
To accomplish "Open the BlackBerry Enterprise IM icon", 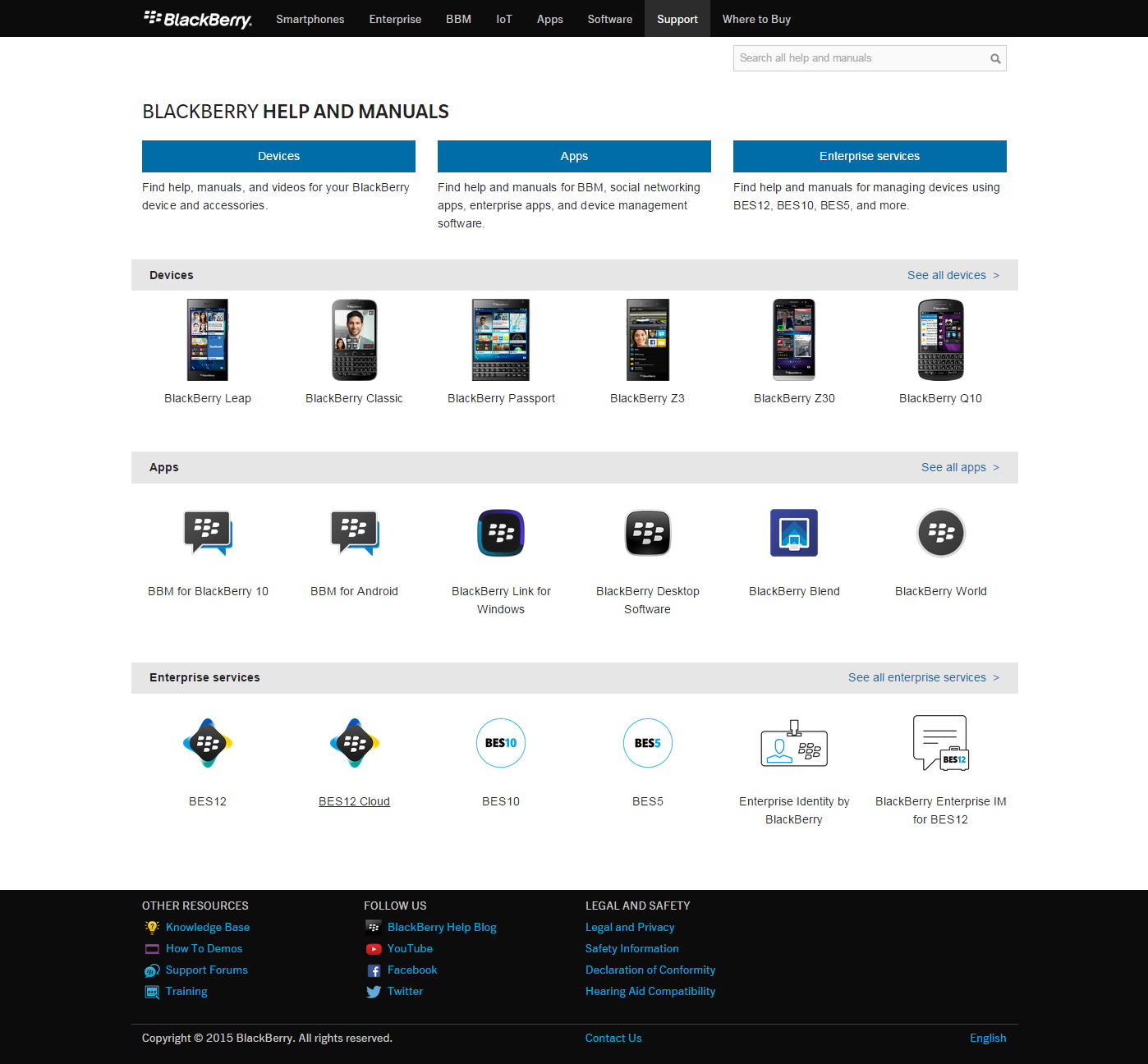I will tap(941, 743).
